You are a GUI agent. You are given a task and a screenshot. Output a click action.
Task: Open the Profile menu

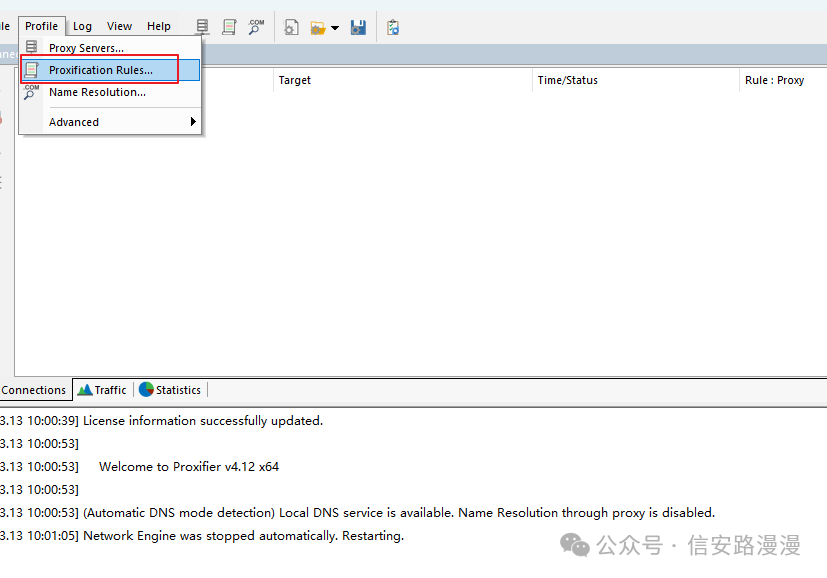[x=41, y=26]
